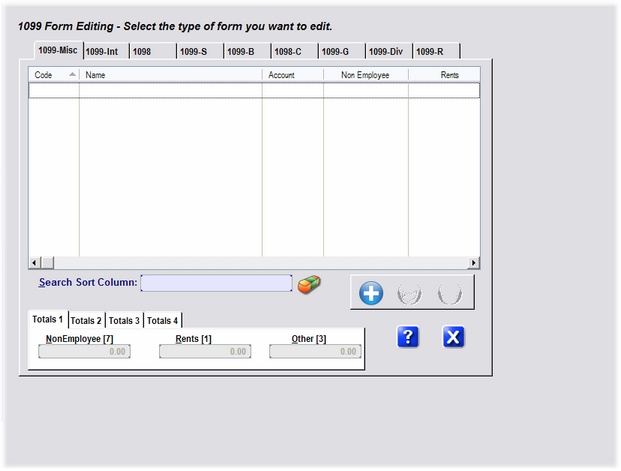This screenshot has width=621, height=471.
Task: Click the grid's left scroll arrow
Action: 34,263
